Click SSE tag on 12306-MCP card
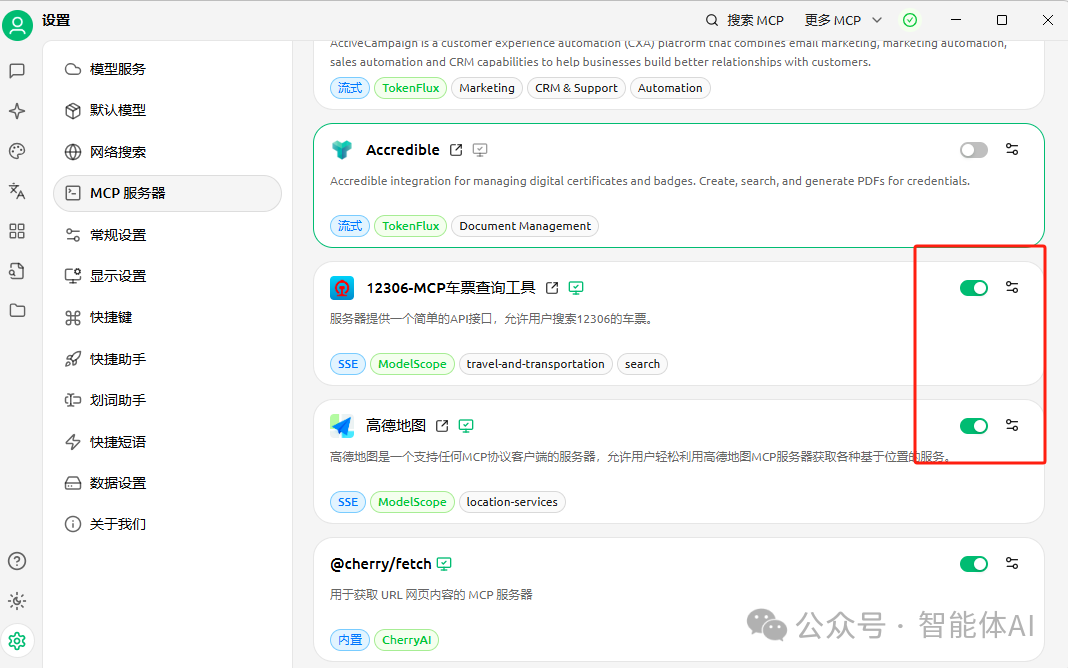Viewport: 1068px width, 668px height. [348, 364]
